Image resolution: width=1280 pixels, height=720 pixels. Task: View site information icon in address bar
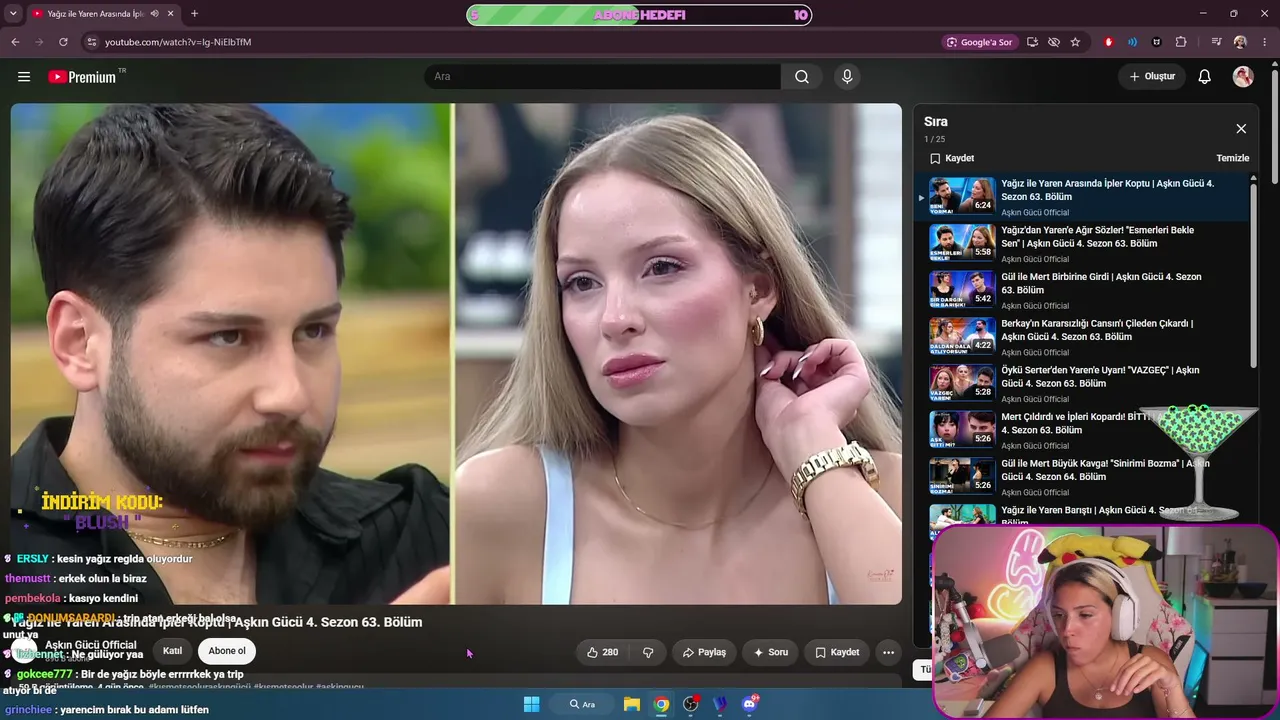click(91, 42)
